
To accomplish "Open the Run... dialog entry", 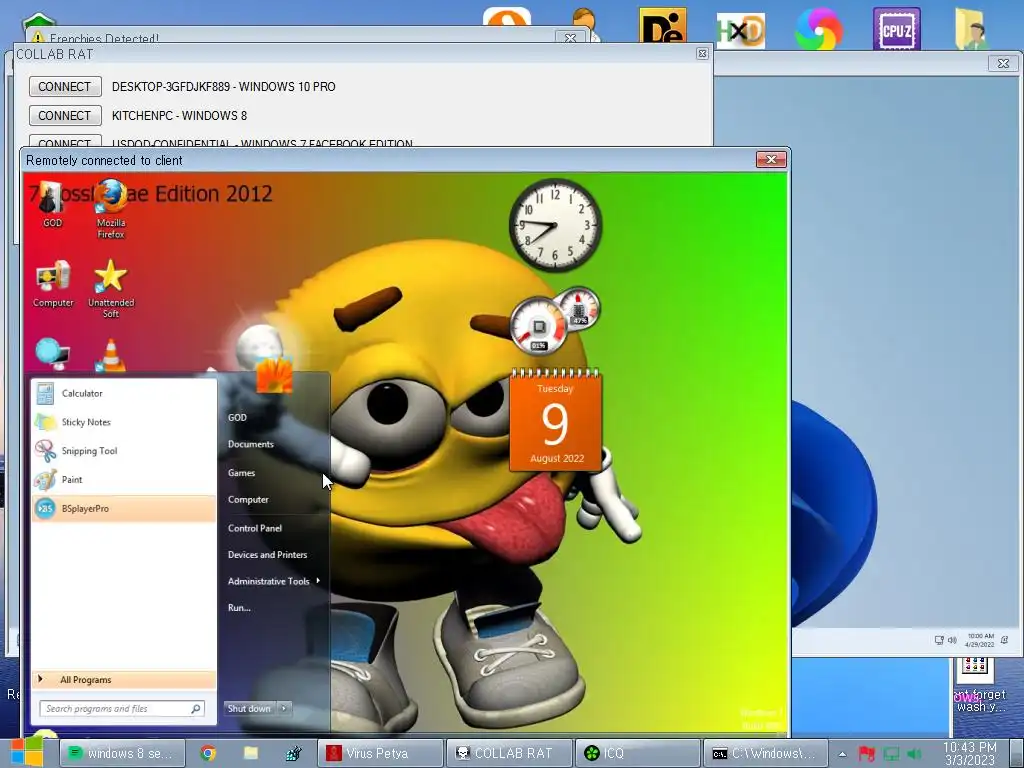I will (x=239, y=607).
